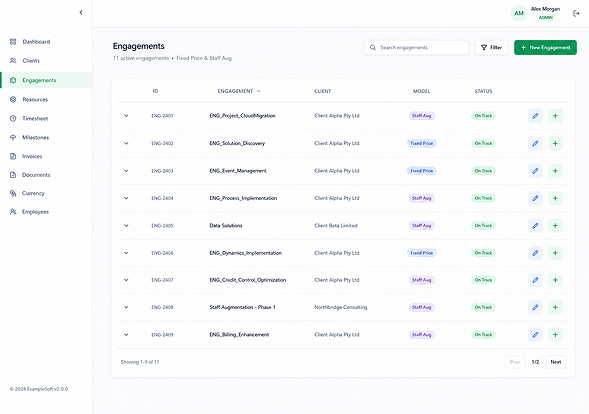Image resolution: width=589 pixels, height=414 pixels.
Task: Click the plus icon for ENG-2409
Action: (x=555, y=335)
